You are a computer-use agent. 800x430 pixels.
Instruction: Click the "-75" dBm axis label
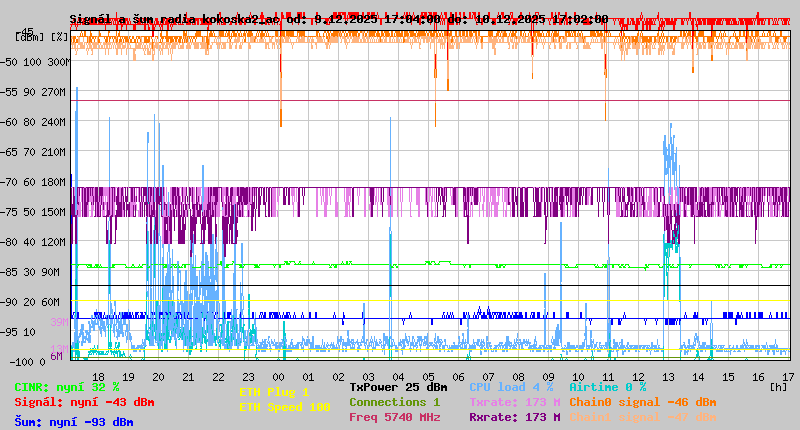coord(9,212)
